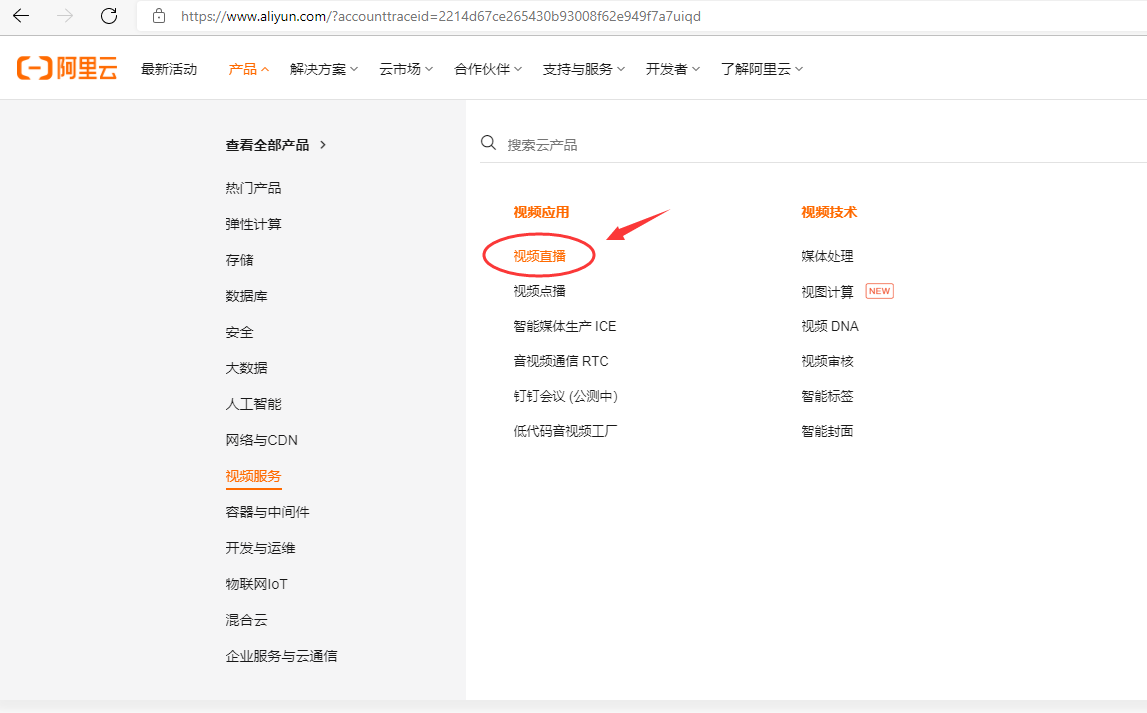Open 视频审核 product link
This screenshot has width=1147, height=713.
827,361
